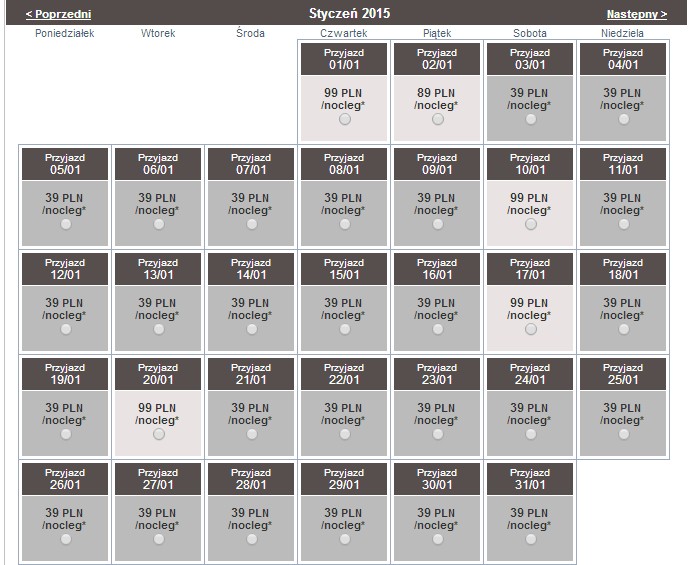Image resolution: width=695 pixels, height=565 pixels.
Task: Click the 99 PLN price on 01/01
Action: (x=343, y=93)
